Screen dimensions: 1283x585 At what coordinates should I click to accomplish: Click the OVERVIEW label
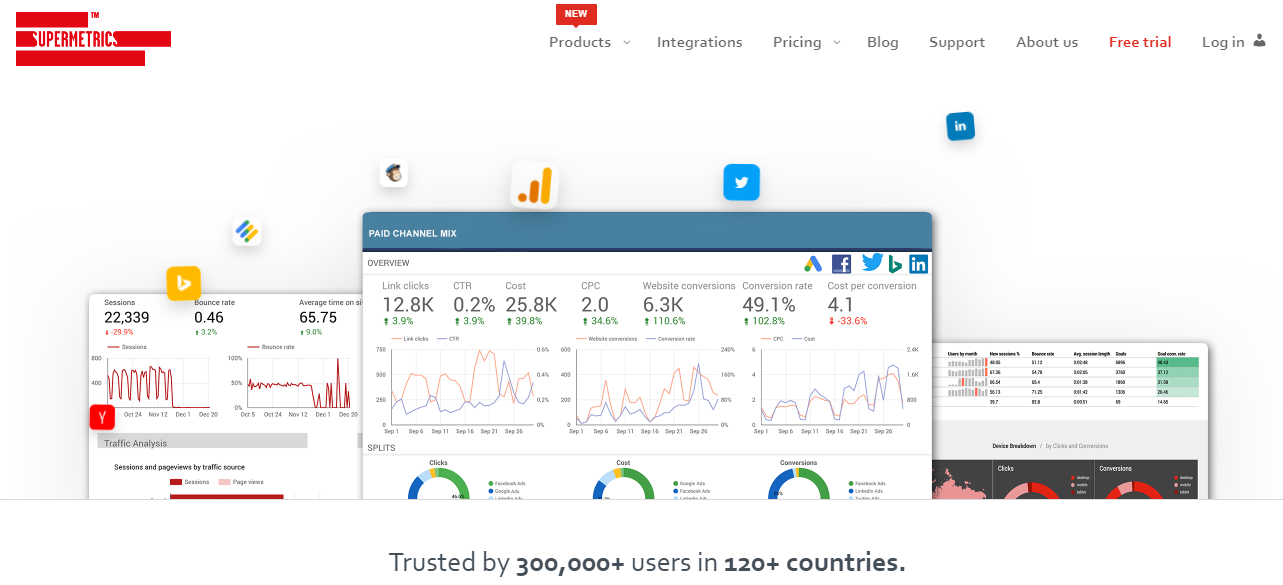pos(388,263)
